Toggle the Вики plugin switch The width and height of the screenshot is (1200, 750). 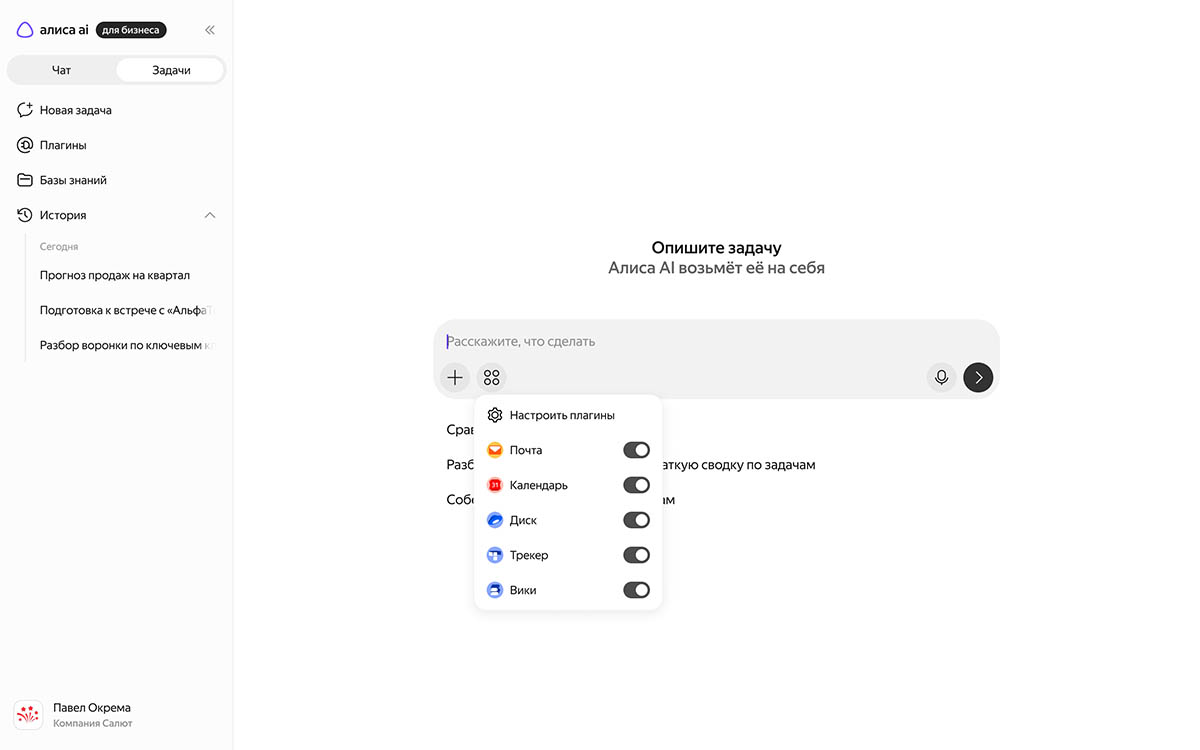click(x=636, y=590)
